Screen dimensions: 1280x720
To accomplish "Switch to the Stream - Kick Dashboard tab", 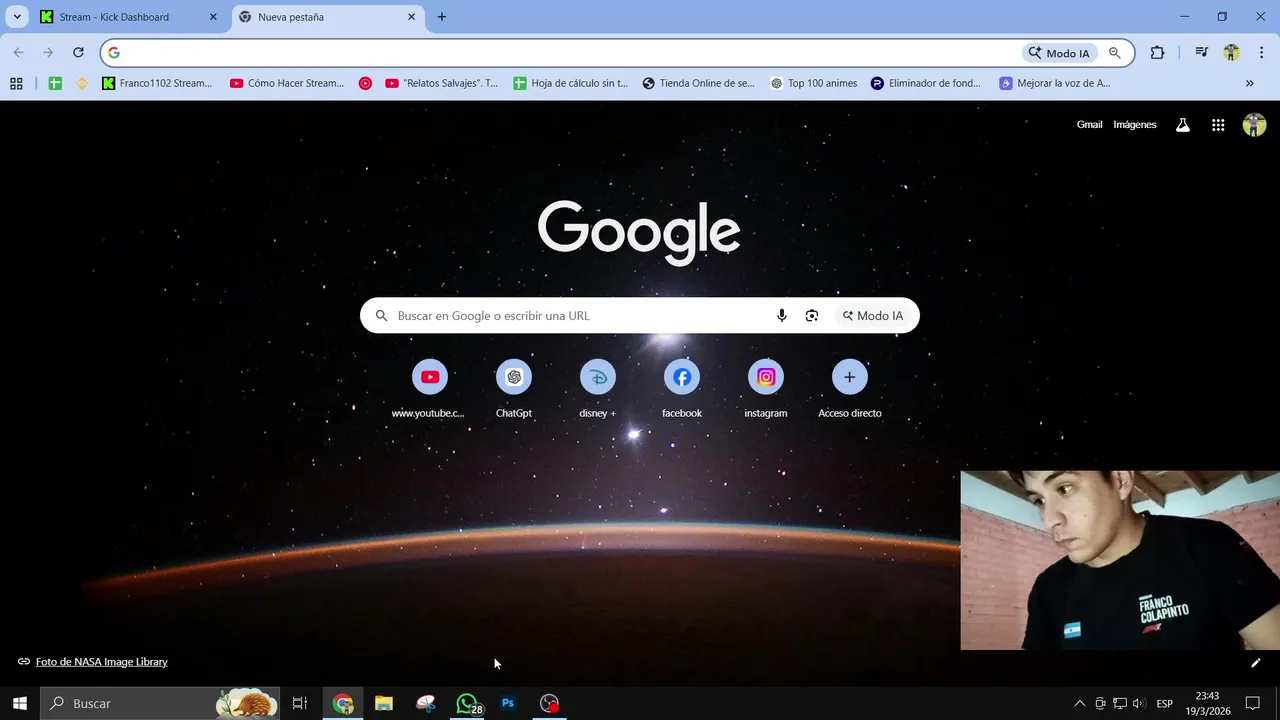I will (128, 17).
